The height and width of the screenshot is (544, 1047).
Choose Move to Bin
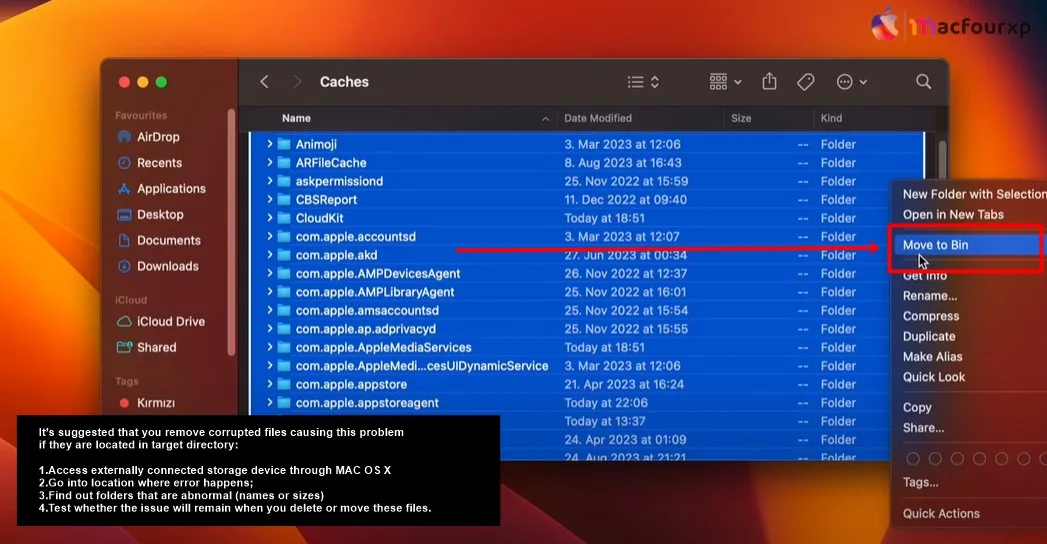click(x=965, y=245)
